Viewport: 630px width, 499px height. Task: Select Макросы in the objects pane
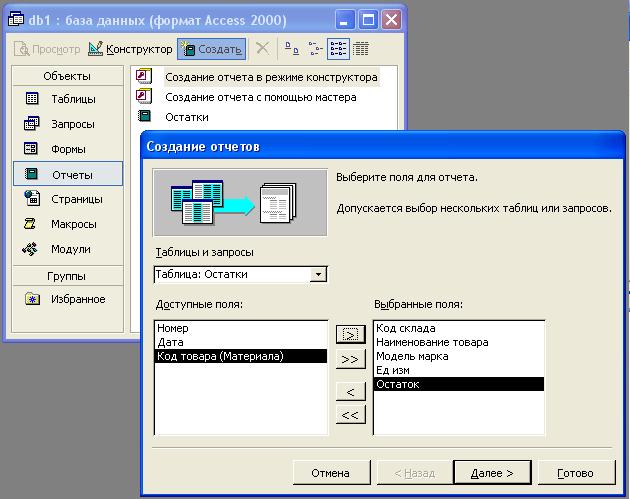click(x=68, y=224)
